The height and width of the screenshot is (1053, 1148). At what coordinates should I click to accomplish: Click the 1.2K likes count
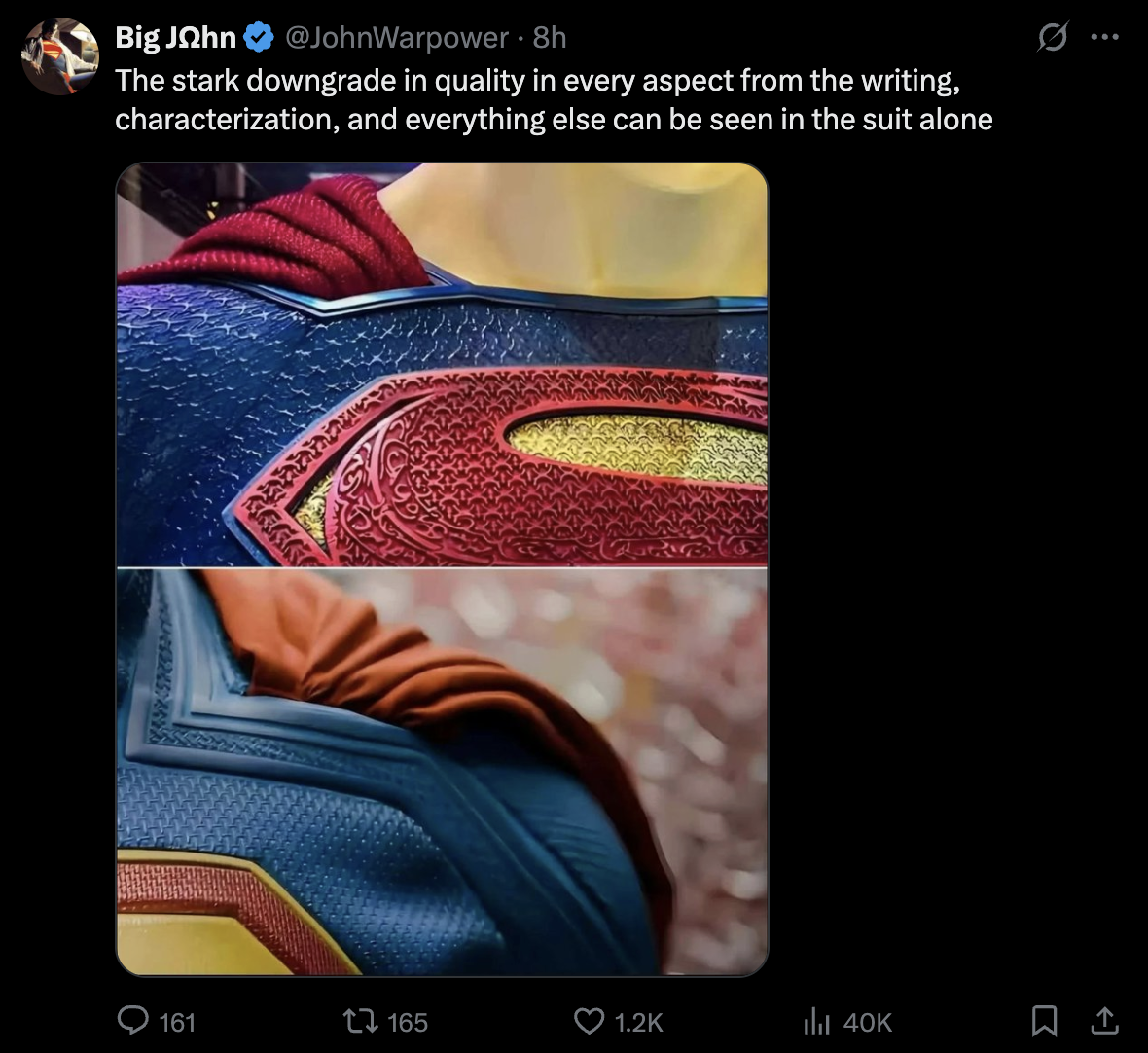coord(638,1022)
